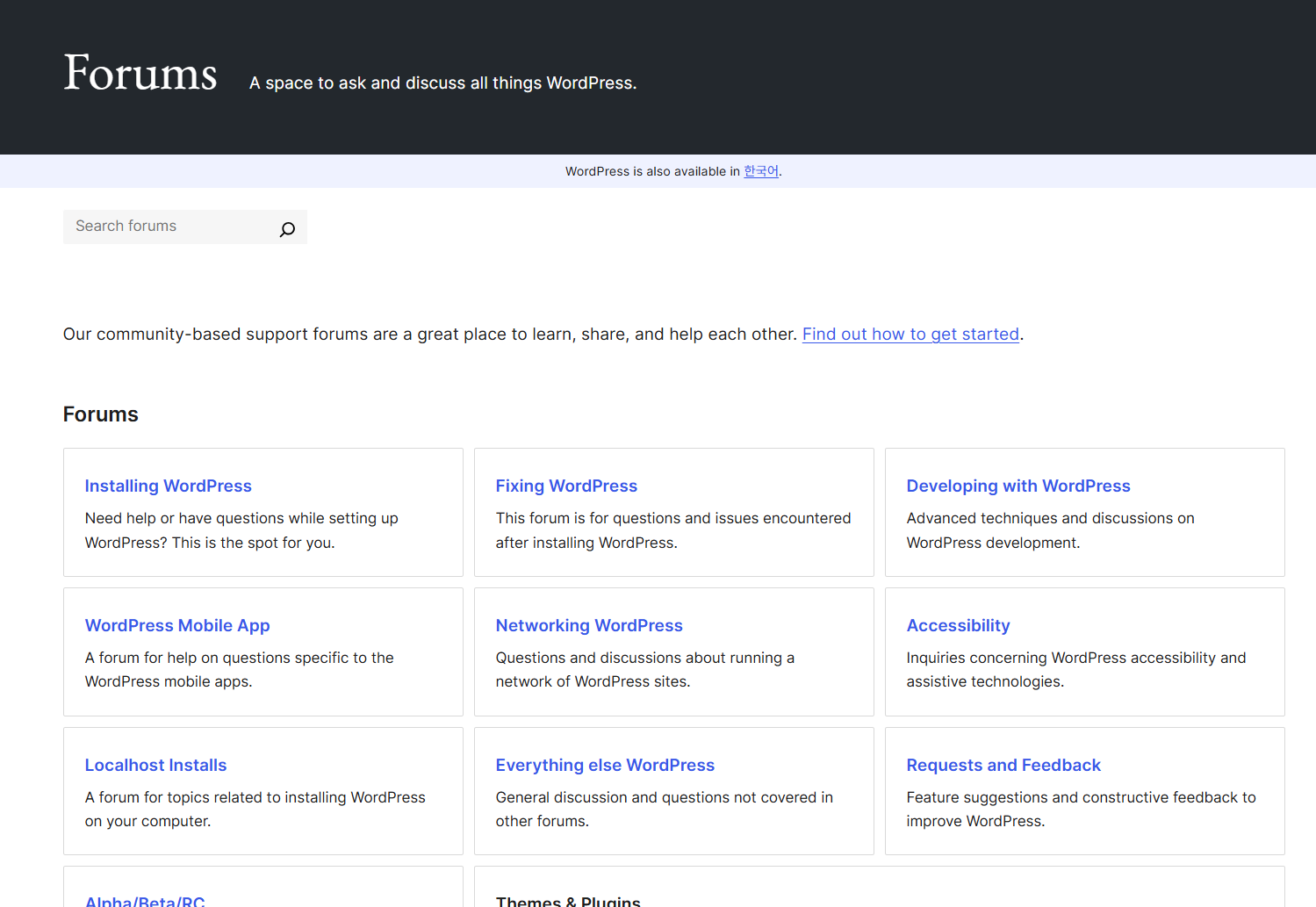Click the Accessibility forum description text
The height and width of the screenshot is (907, 1316).
[1076, 670]
